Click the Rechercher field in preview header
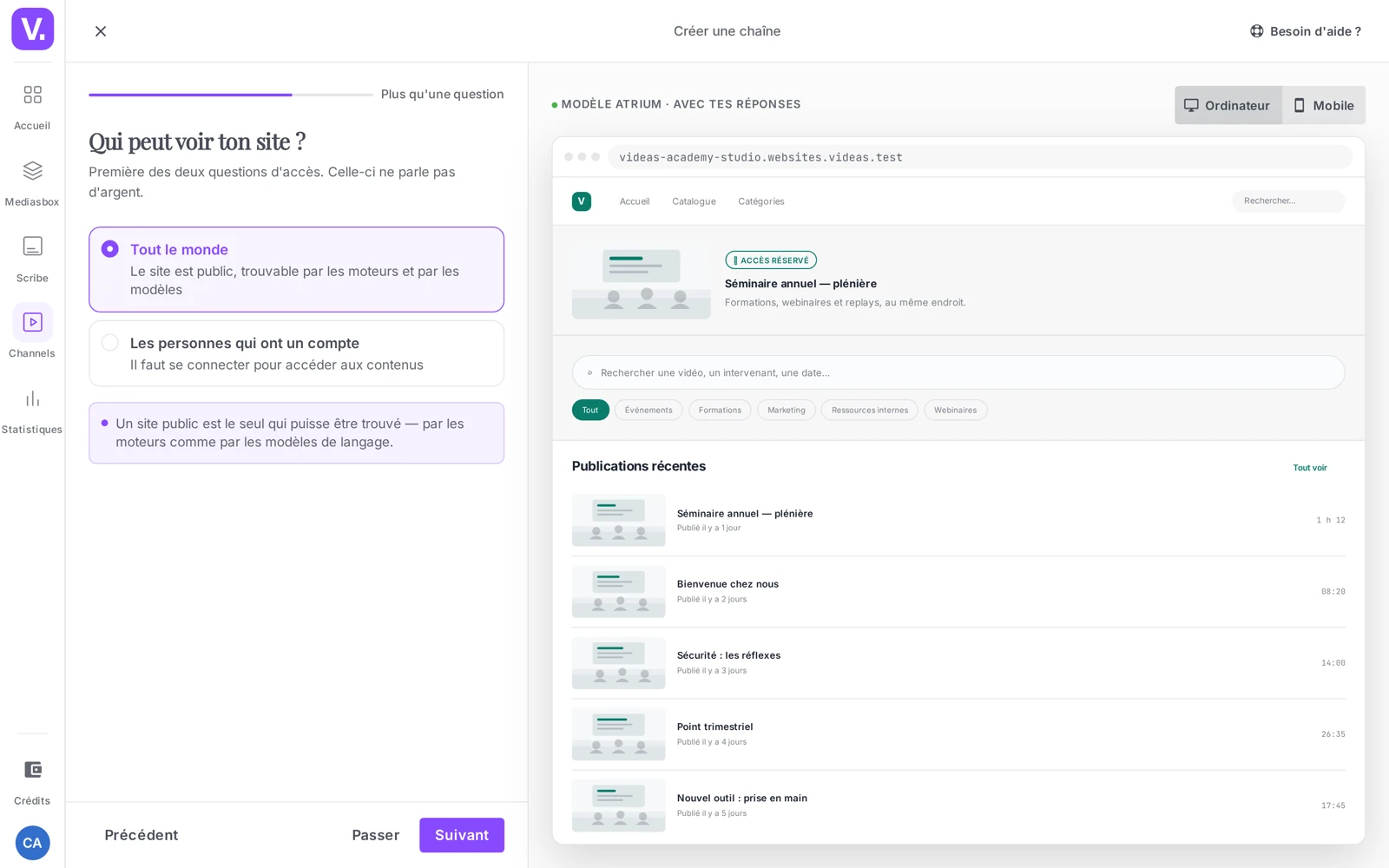 (x=1288, y=201)
